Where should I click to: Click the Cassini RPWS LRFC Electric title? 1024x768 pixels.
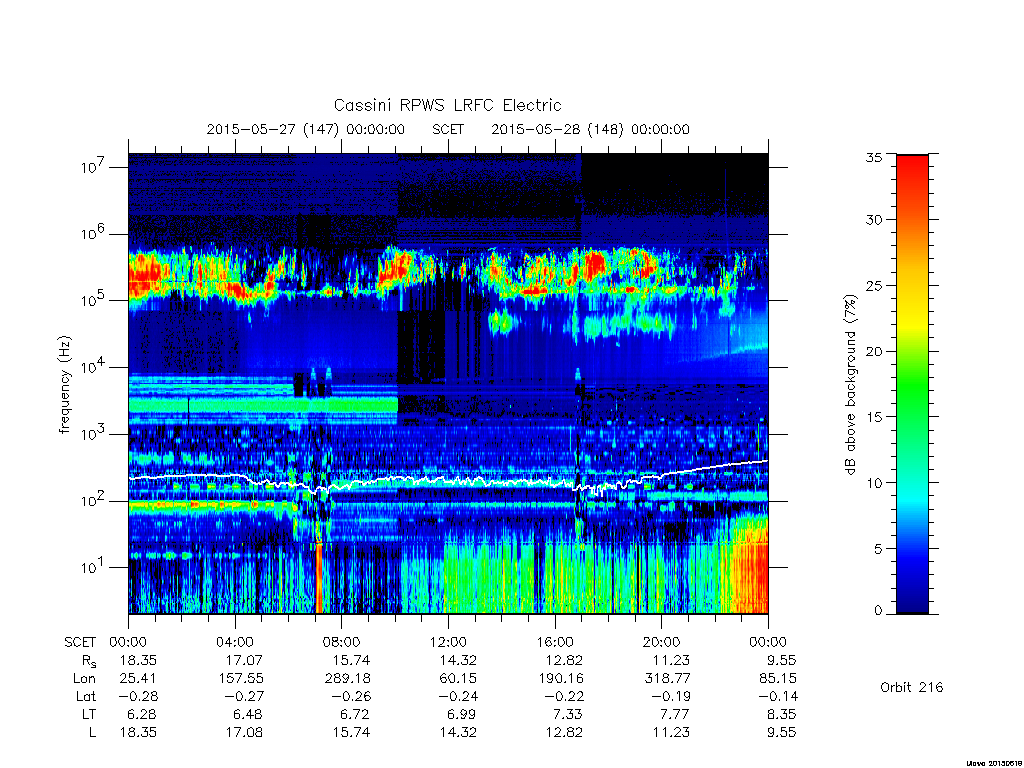447,105
